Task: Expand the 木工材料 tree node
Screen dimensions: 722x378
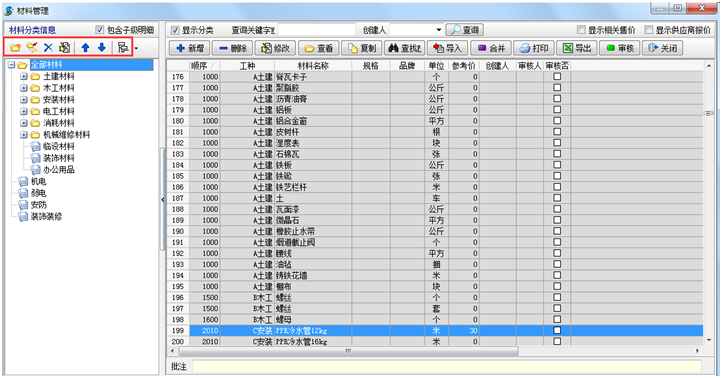Action: (24, 88)
